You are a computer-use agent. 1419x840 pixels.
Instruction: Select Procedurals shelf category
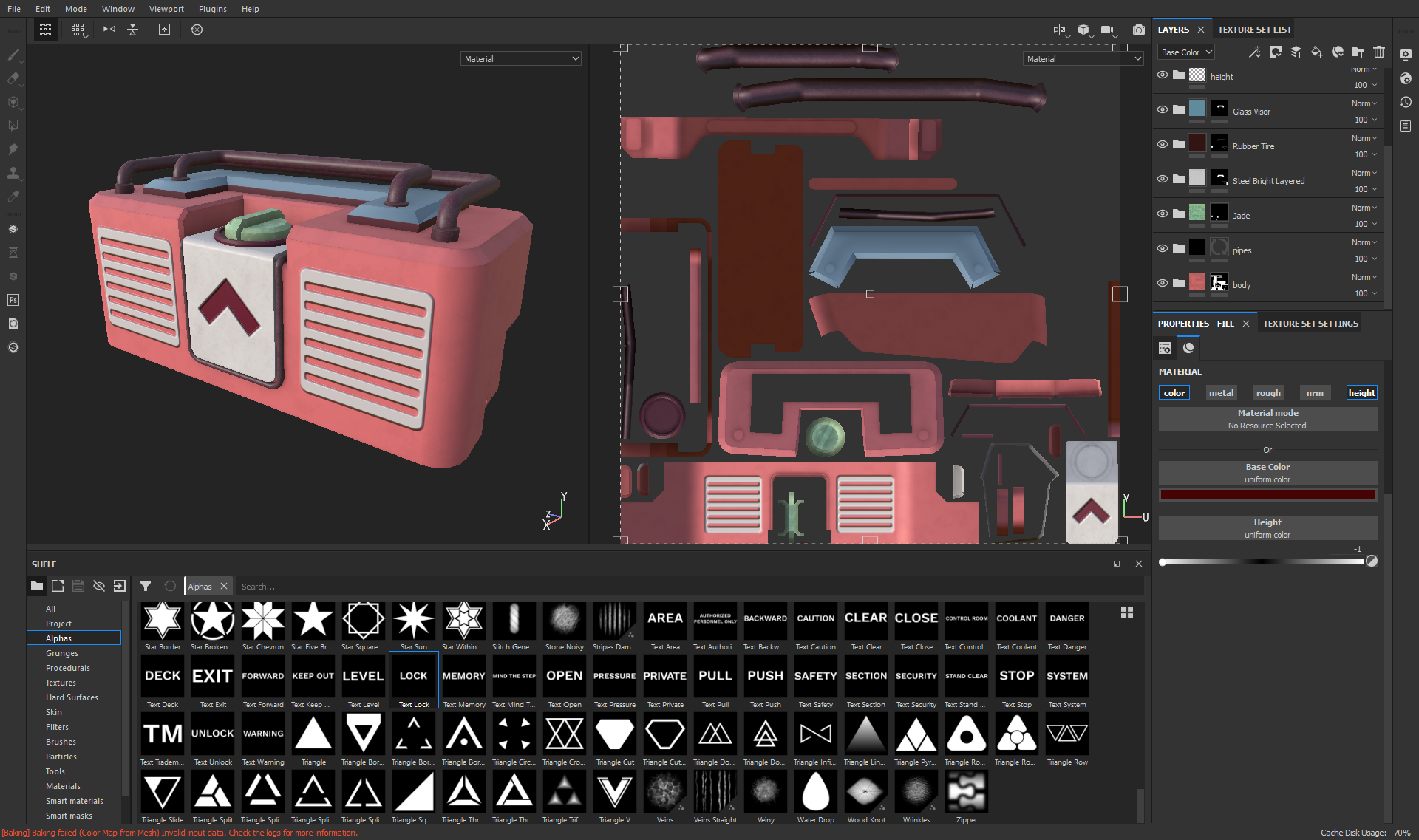point(68,668)
